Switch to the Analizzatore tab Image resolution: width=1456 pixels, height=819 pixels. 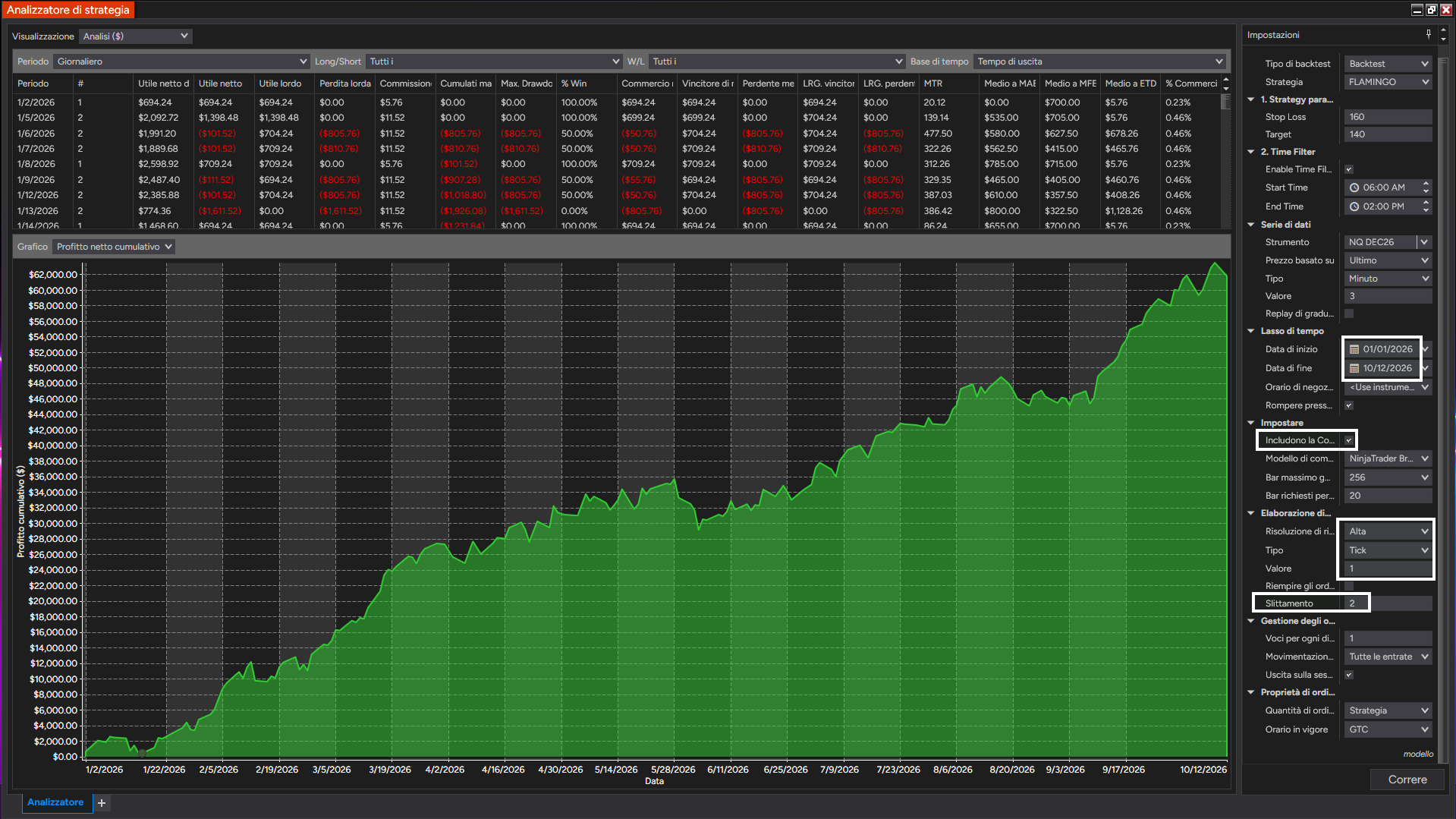pyautogui.click(x=55, y=802)
